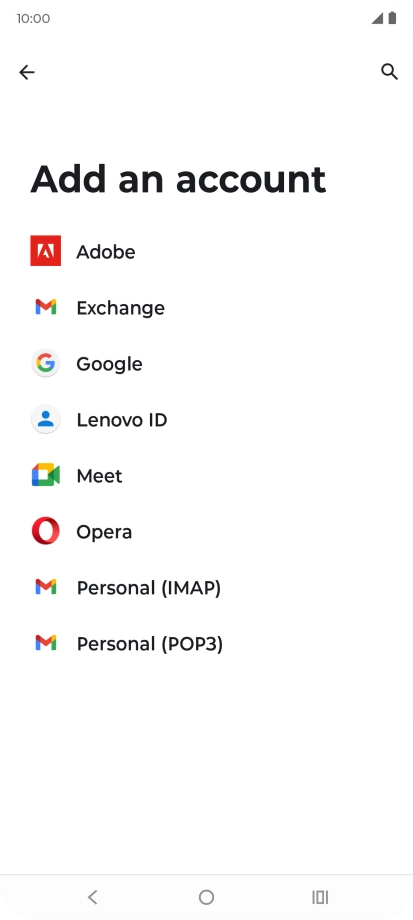413x920 pixels.
Task: Choose Exchange account option
Action: tap(206, 307)
